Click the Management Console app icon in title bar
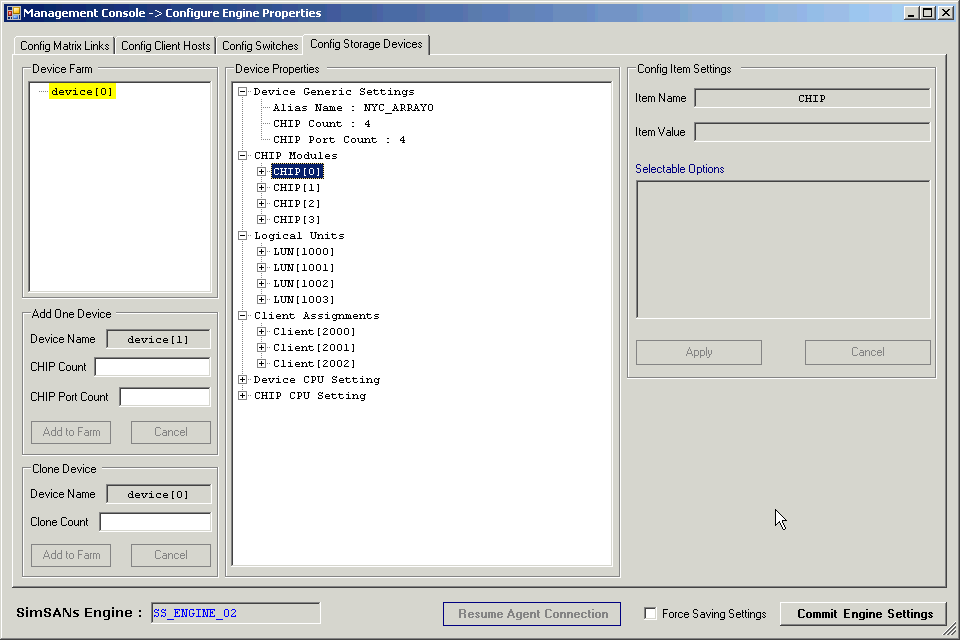The height and width of the screenshot is (640, 960). point(13,13)
